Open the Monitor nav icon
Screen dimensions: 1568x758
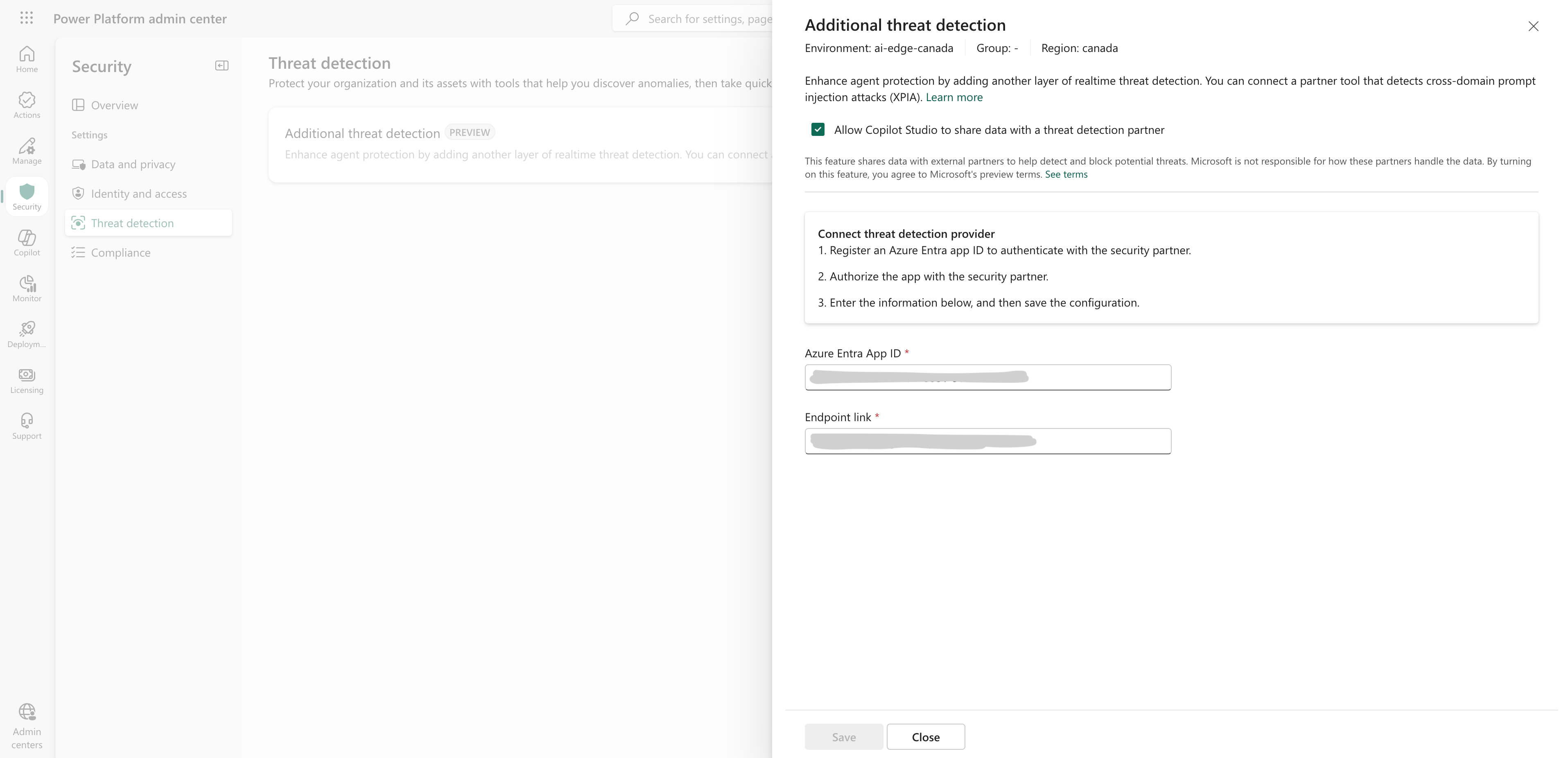point(27,289)
